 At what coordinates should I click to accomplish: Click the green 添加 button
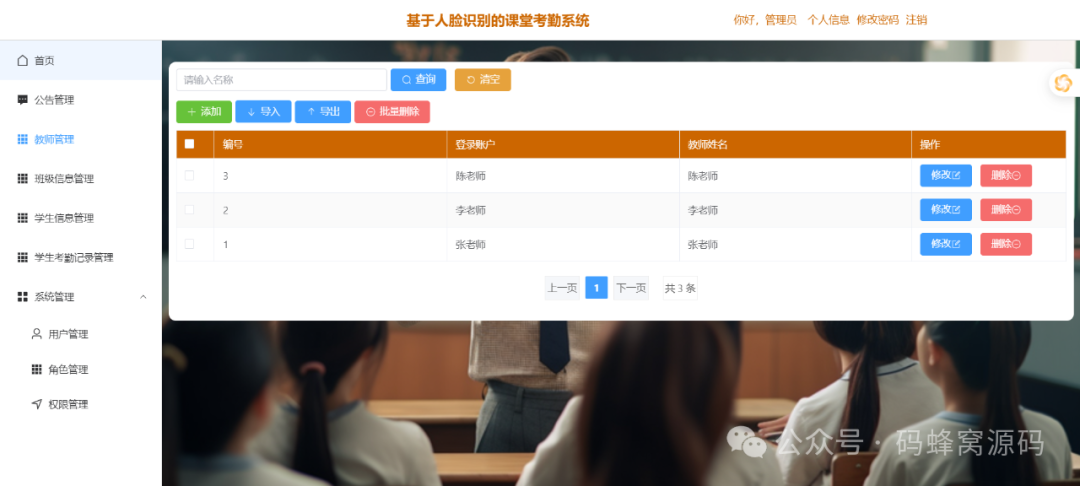click(x=204, y=112)
